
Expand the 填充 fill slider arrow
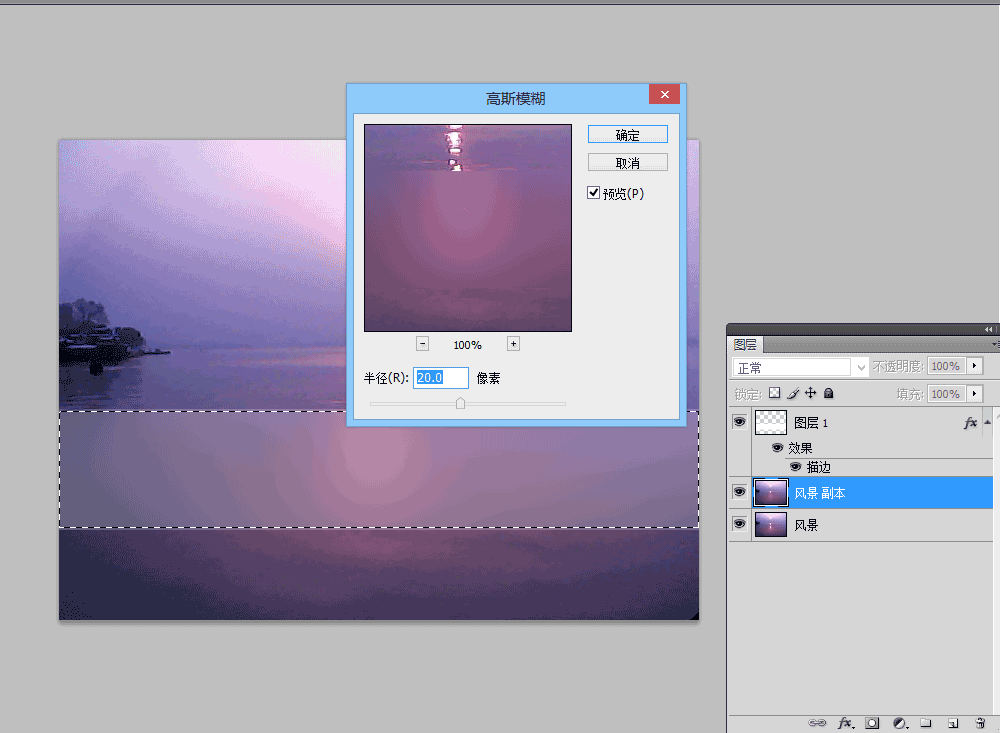[974, 394]
